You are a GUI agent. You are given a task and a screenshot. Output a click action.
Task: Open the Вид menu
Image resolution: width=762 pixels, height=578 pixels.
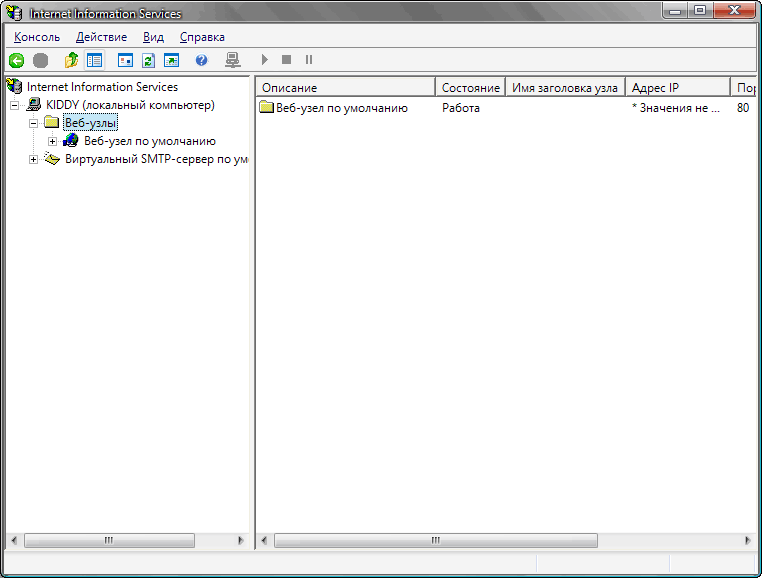(153, 37)
